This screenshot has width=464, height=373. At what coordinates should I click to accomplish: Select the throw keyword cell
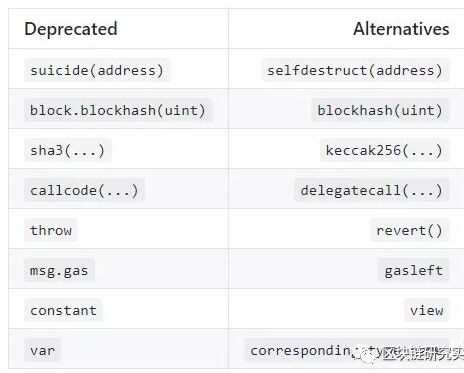[51, 230]
